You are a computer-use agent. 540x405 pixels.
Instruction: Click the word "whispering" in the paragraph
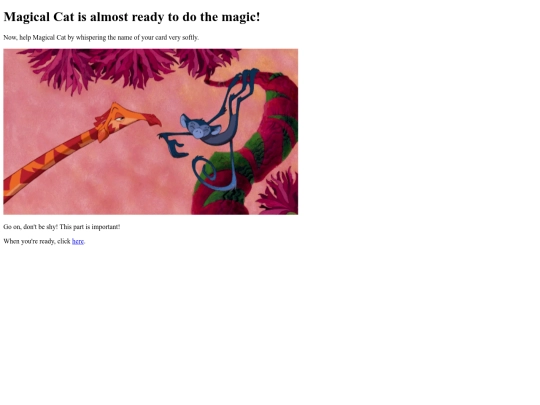(x=91, y=38)
